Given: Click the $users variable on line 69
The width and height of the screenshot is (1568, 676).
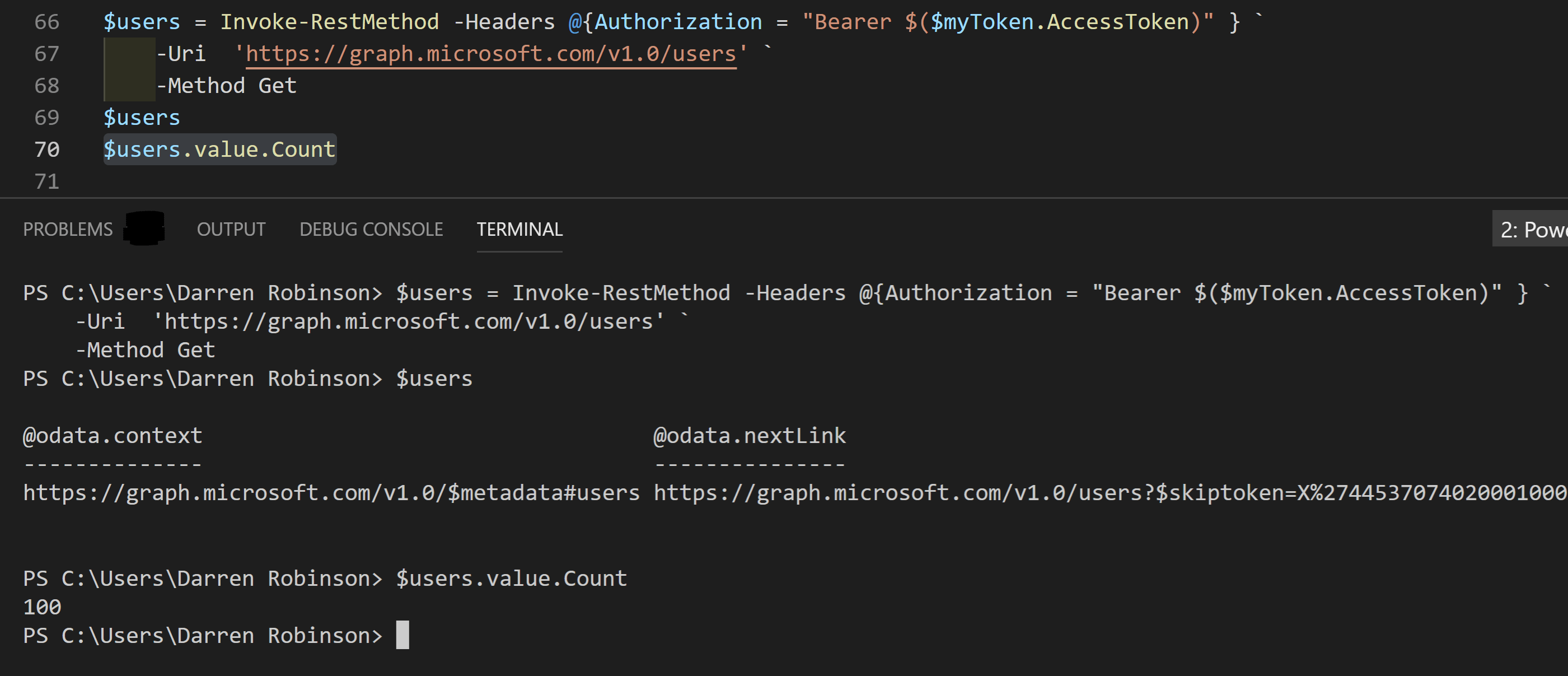Looking at the screenshot, I should pos(141,118).
